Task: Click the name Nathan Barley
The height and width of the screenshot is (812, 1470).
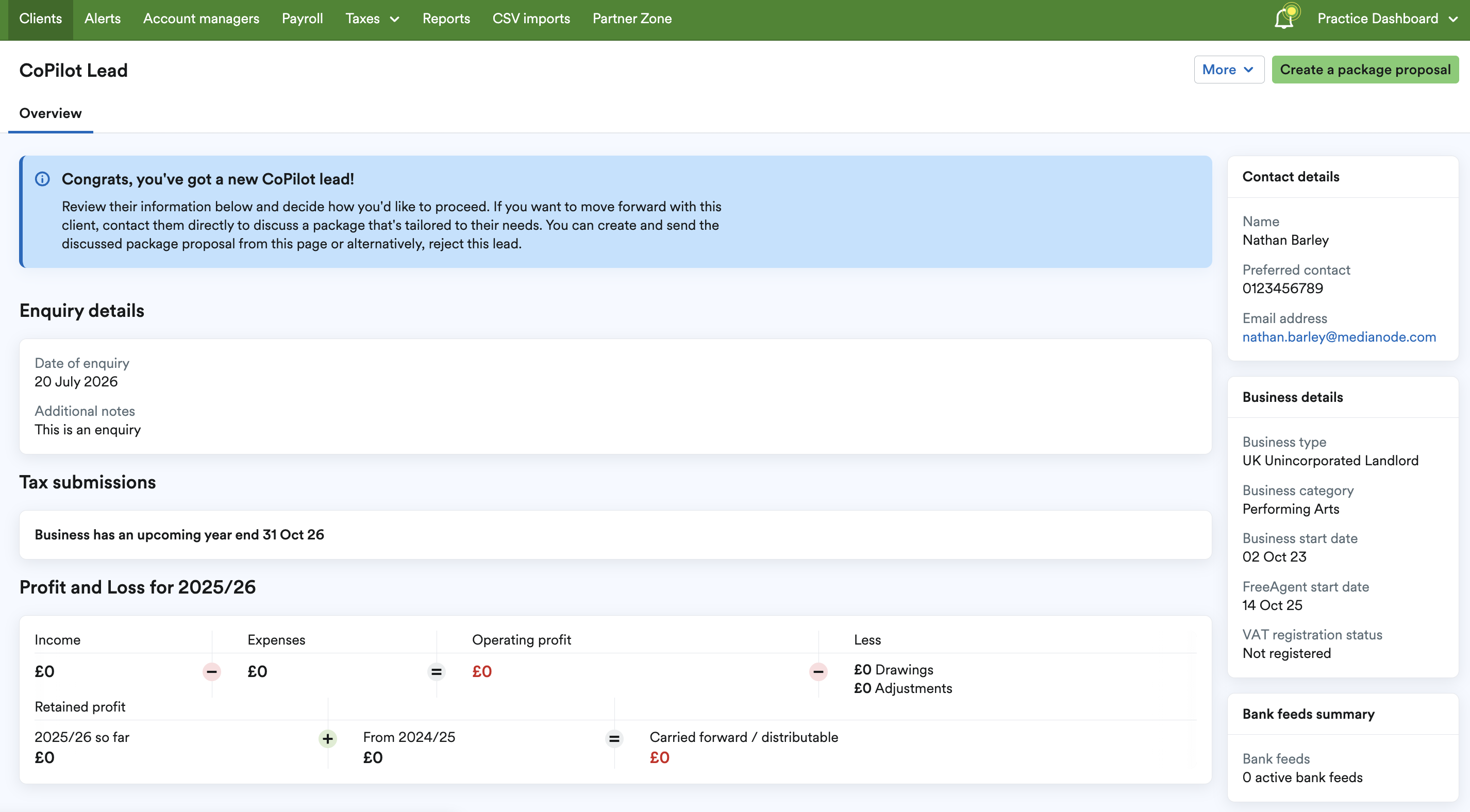Action: (x=1285, y=240)
